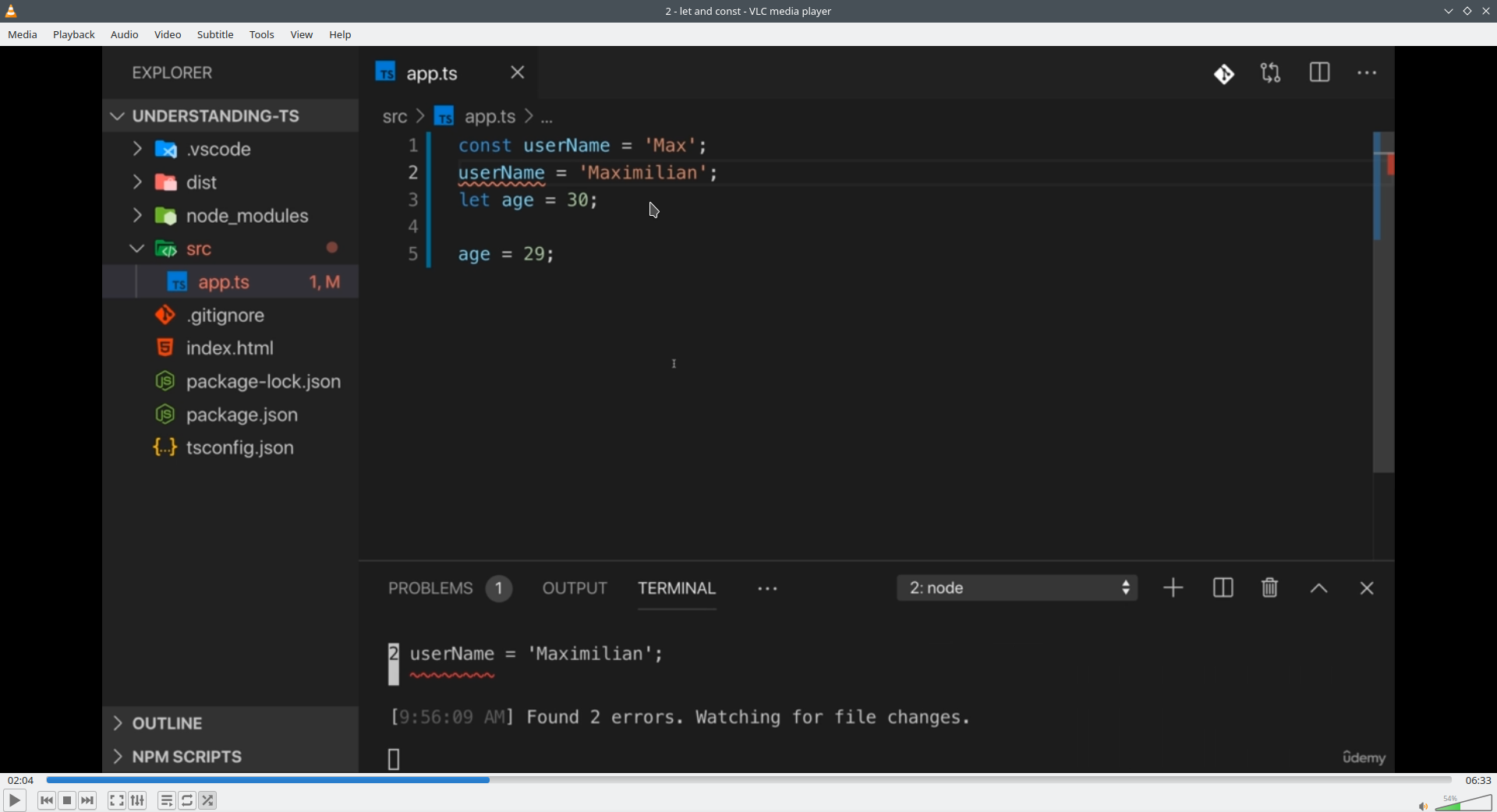
Task: Open tsconfig.json file
Action: 240,448
